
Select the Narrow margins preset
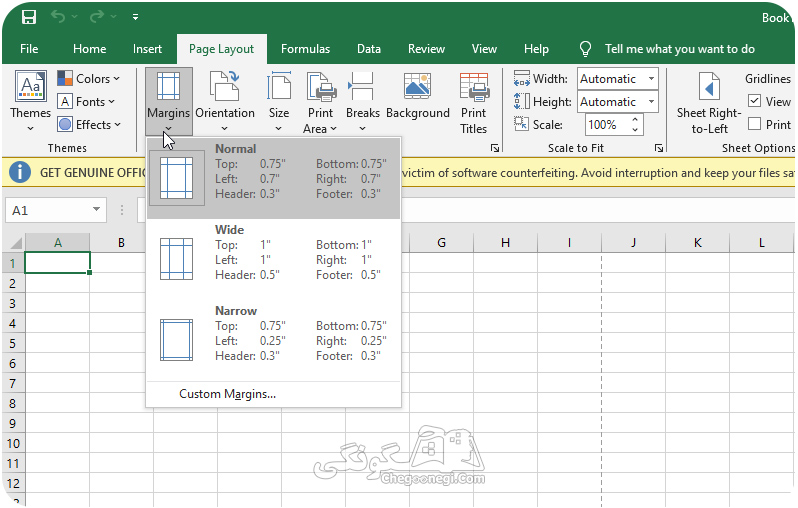click(x=273, y=340)
